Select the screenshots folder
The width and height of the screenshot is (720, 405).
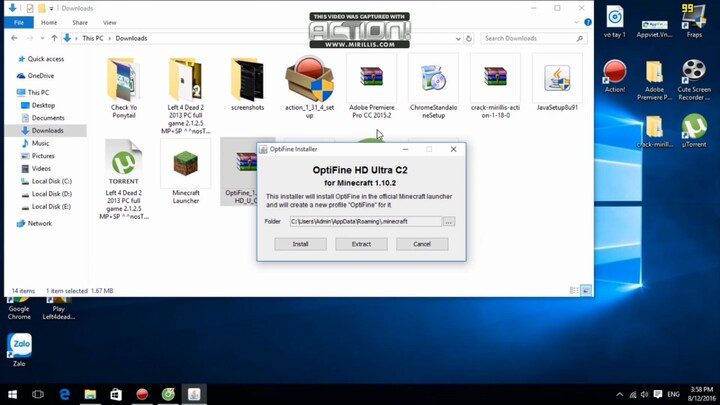[x=248, y=84]
